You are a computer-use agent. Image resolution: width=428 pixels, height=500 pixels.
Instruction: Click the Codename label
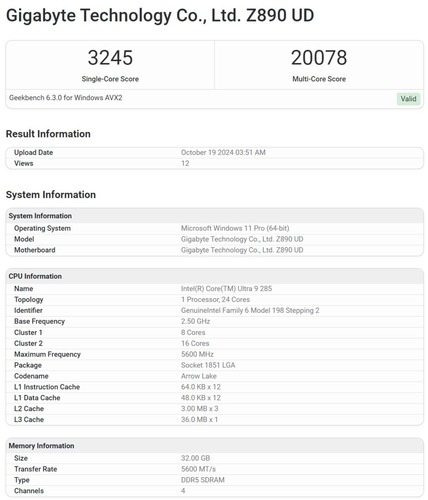[x=31, y=376]
